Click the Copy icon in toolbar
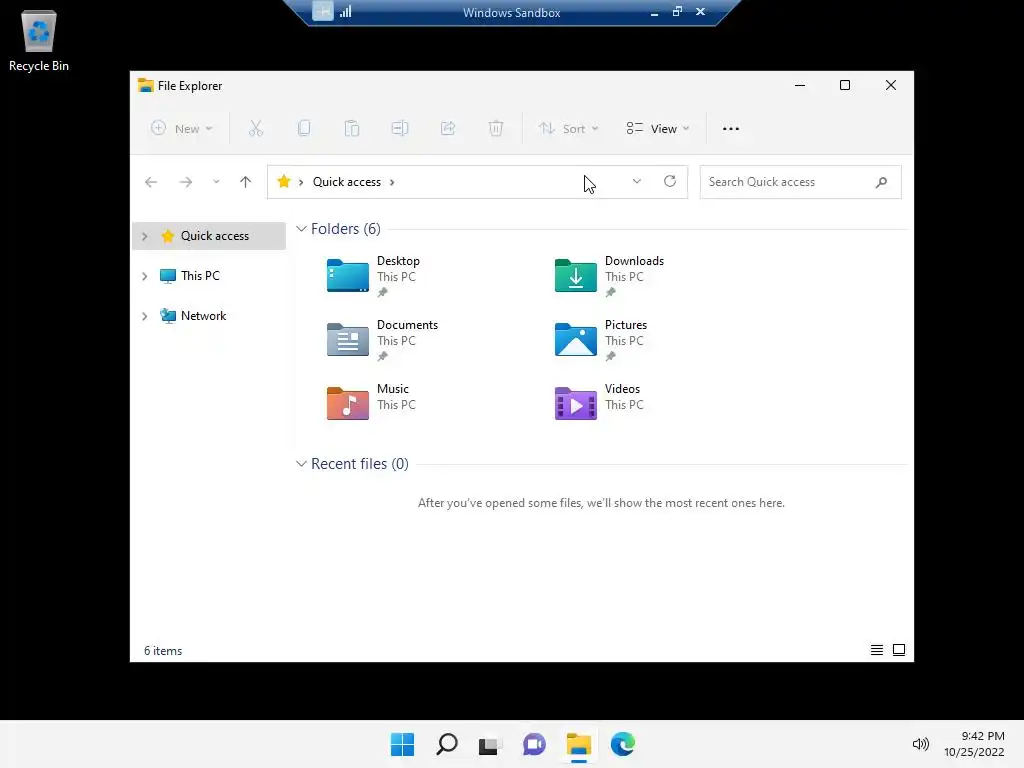 [304, 129]
